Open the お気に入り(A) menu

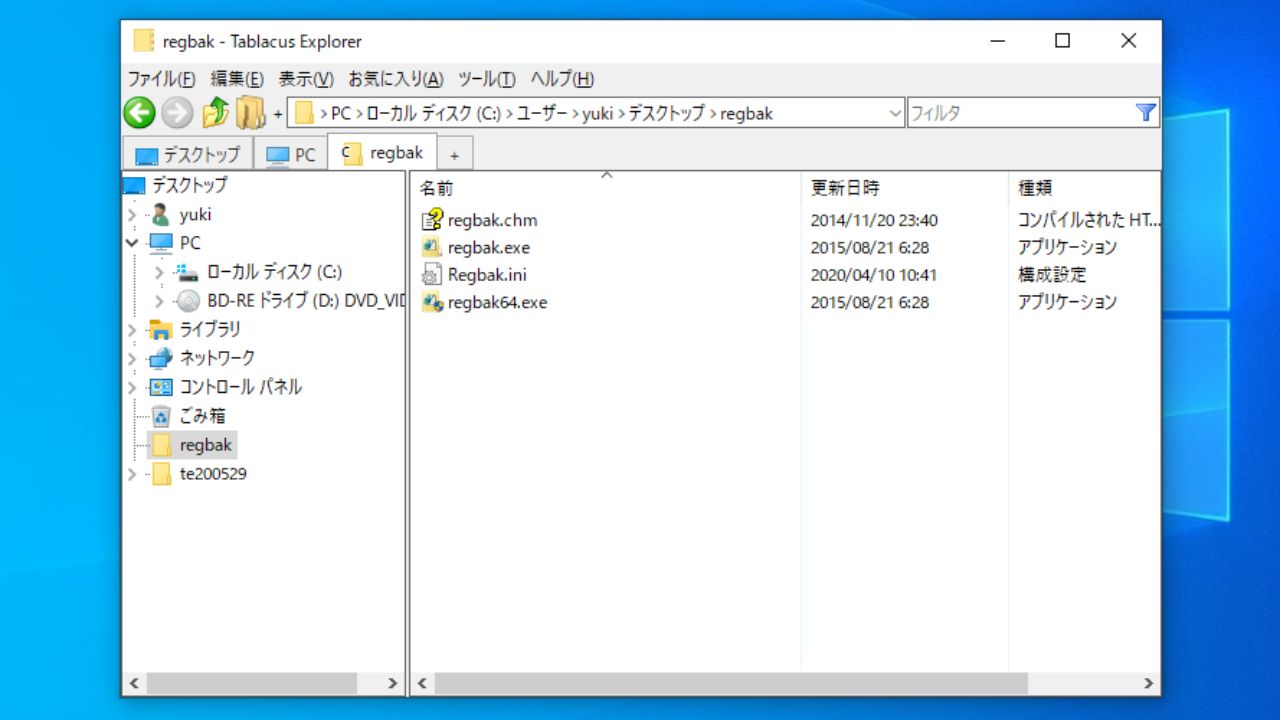point(396,79)
